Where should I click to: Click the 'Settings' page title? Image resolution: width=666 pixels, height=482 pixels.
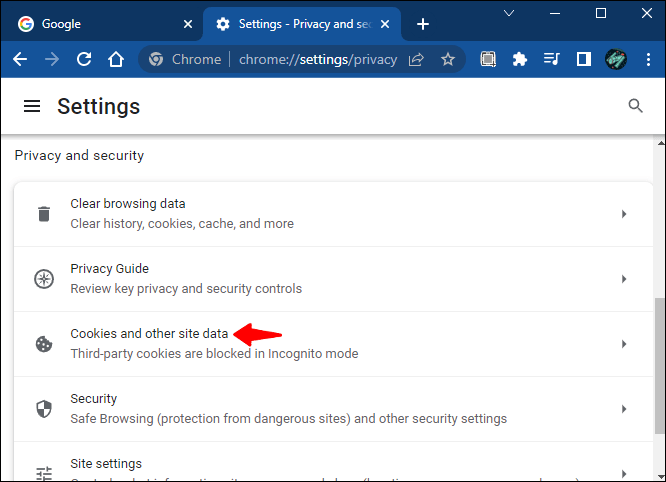coord(99,106)
